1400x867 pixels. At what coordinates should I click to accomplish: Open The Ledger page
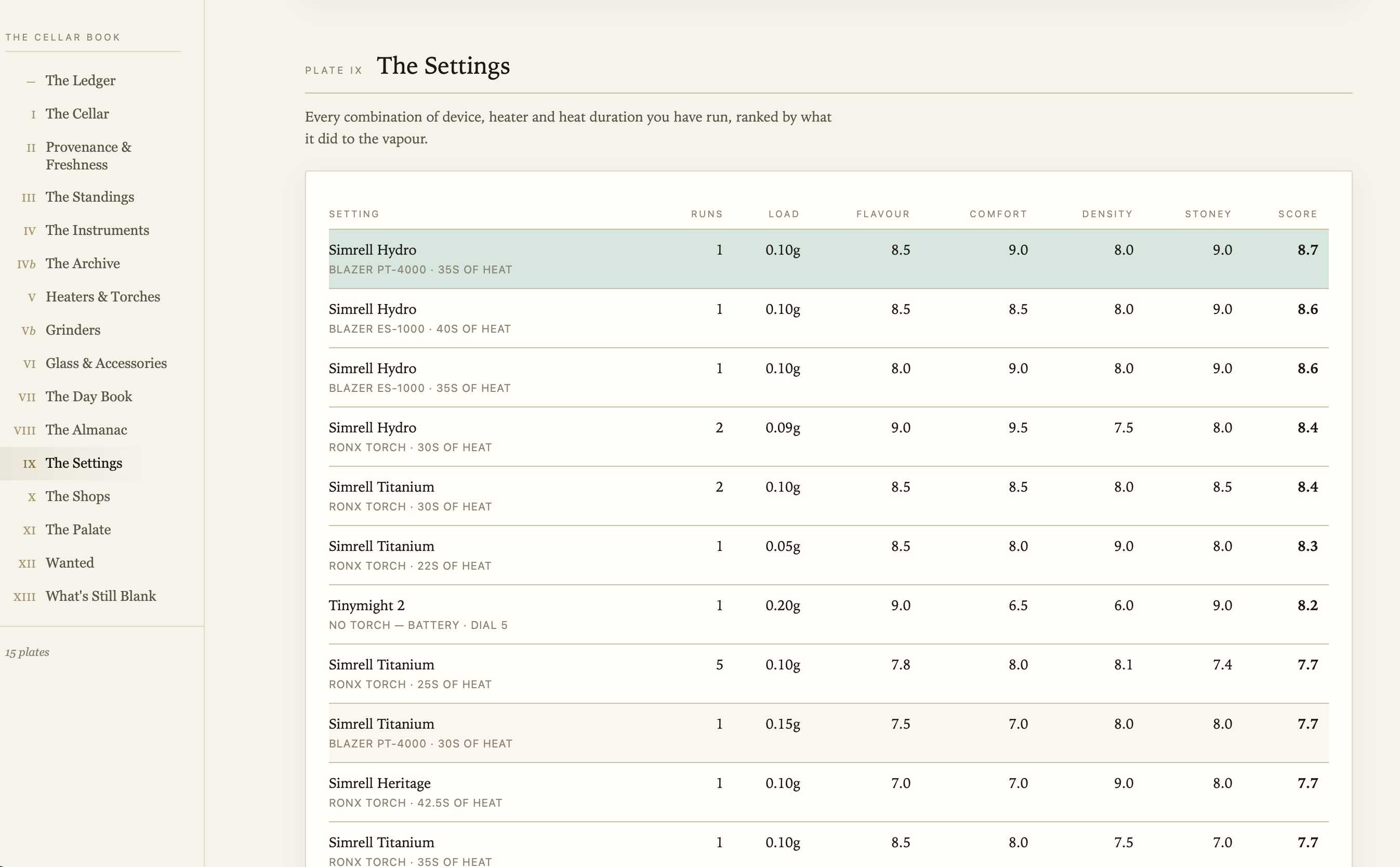[80, 80]
